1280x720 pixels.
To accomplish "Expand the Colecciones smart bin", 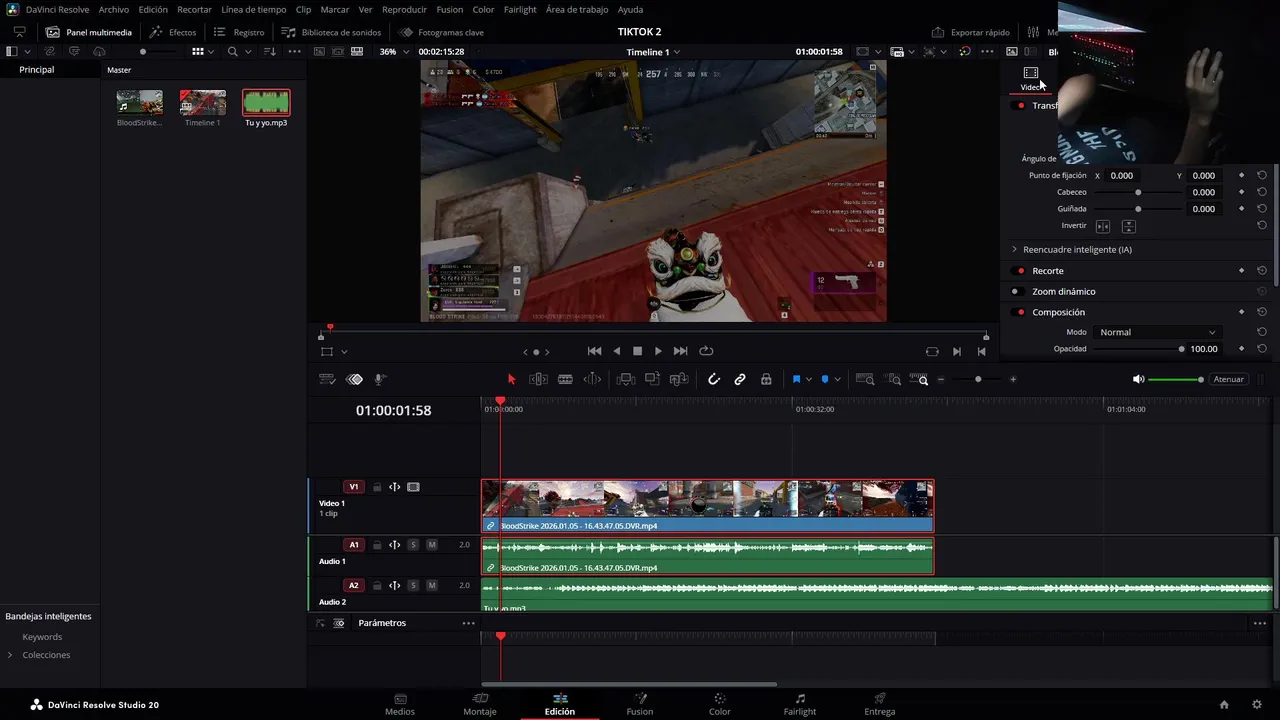I will (10, 655).
